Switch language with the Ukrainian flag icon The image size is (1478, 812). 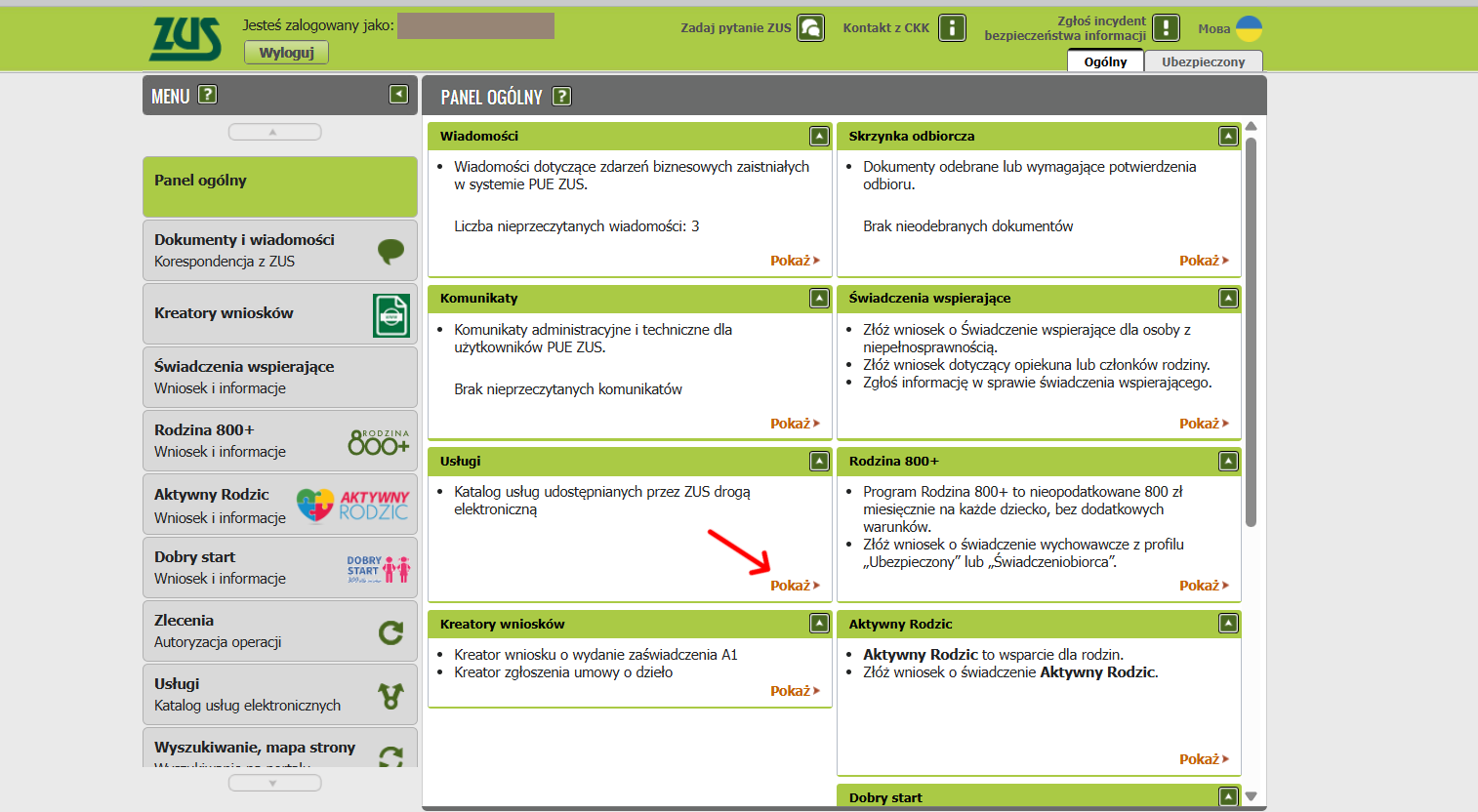tap(1249, 28)
